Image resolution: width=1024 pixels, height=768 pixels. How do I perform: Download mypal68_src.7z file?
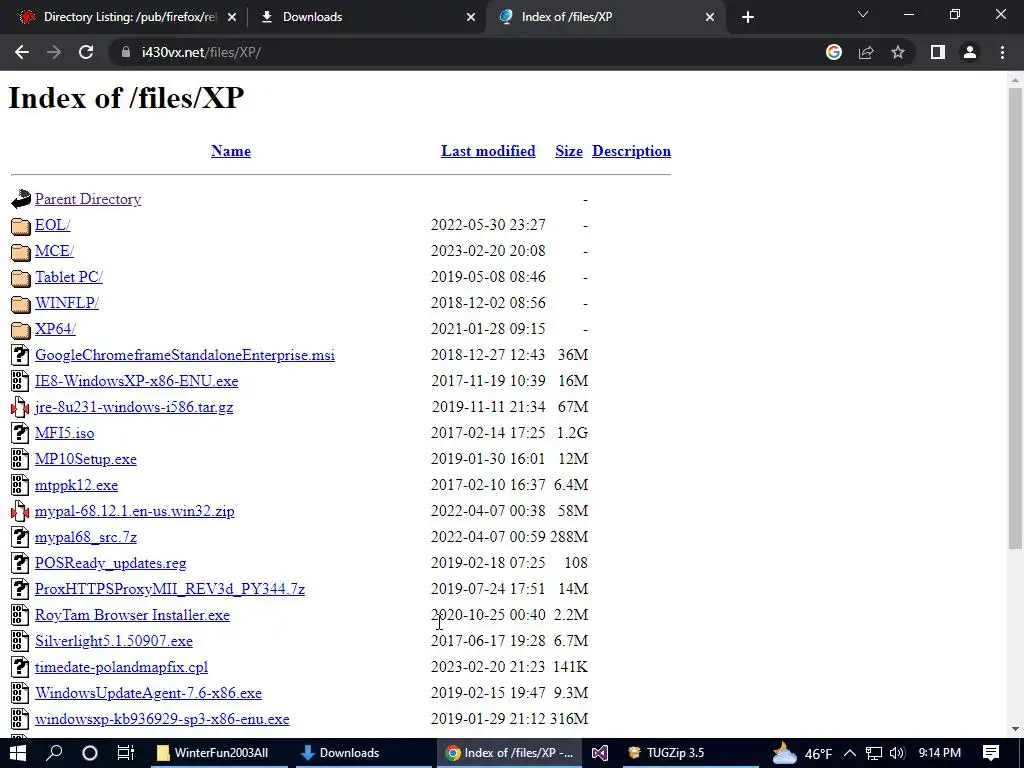86,537
